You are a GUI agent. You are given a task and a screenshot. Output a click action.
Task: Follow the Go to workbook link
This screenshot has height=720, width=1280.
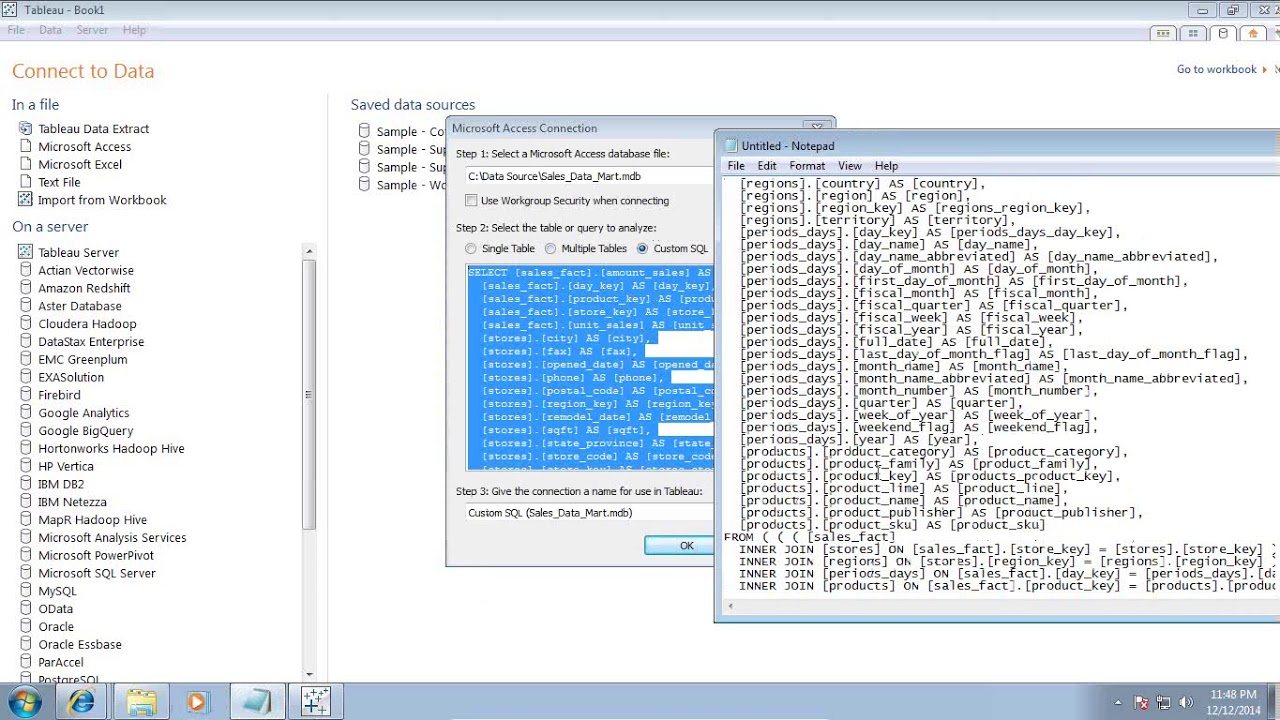tap(1216, 69)
